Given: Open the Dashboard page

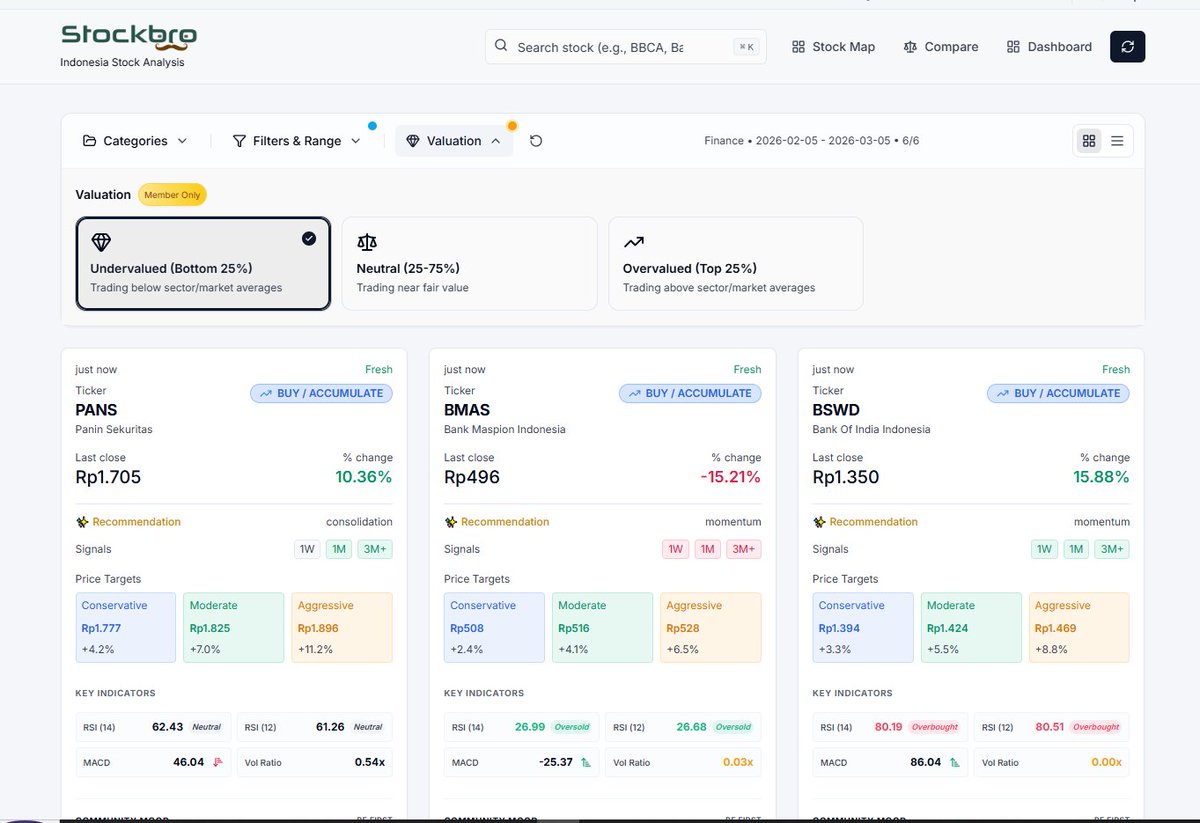Looking at the screenshot, I should click(x=1048, y=46).
